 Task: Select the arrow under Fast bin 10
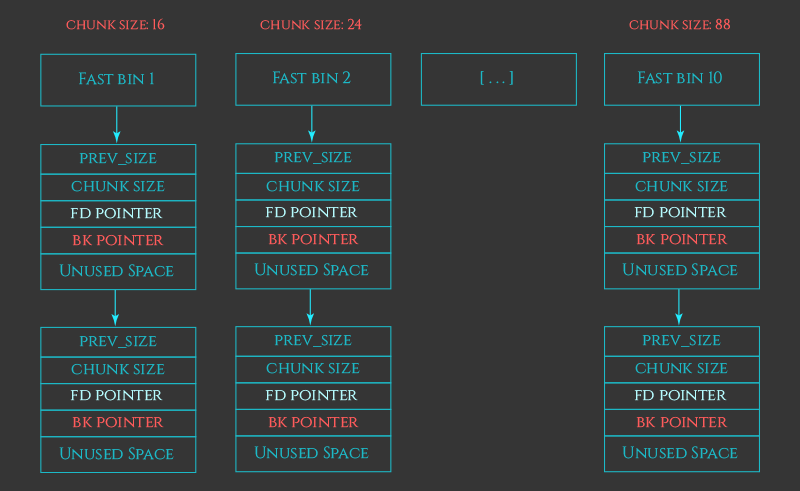tap(681, 124)
